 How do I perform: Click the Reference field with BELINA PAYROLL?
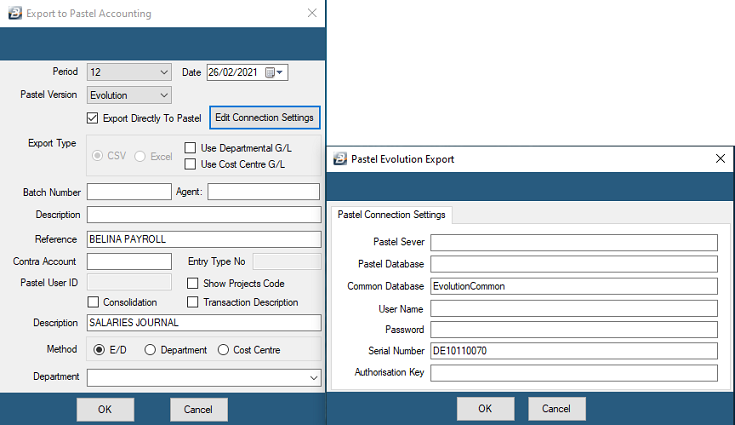pyautogui.click(x=204, y=239)
